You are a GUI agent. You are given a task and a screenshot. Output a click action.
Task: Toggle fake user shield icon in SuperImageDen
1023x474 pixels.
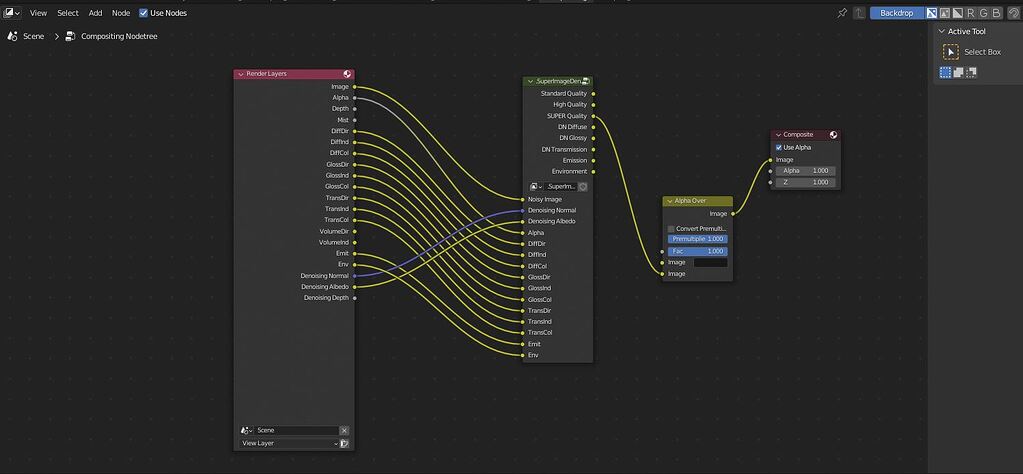click(x=583, y=186)
